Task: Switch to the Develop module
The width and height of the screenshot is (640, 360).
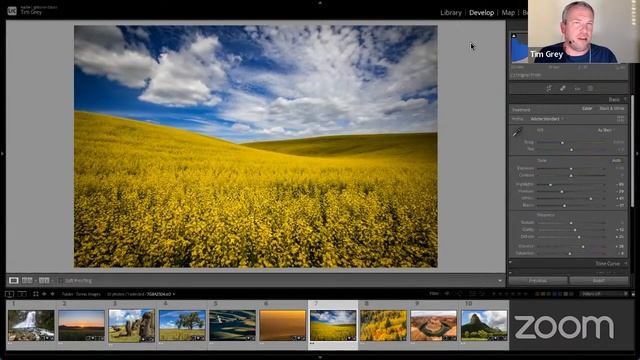Action: pos(481,13)
